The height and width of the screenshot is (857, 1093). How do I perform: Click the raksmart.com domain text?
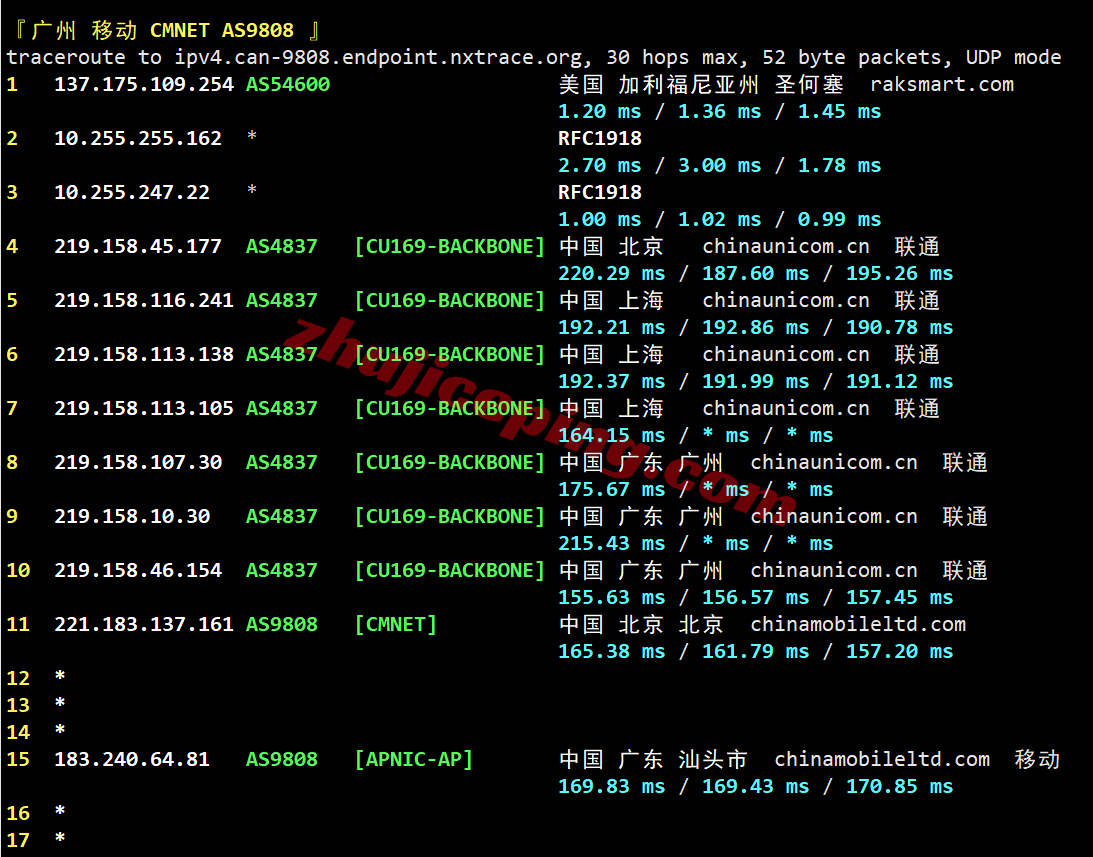click(x=941, y=85)
